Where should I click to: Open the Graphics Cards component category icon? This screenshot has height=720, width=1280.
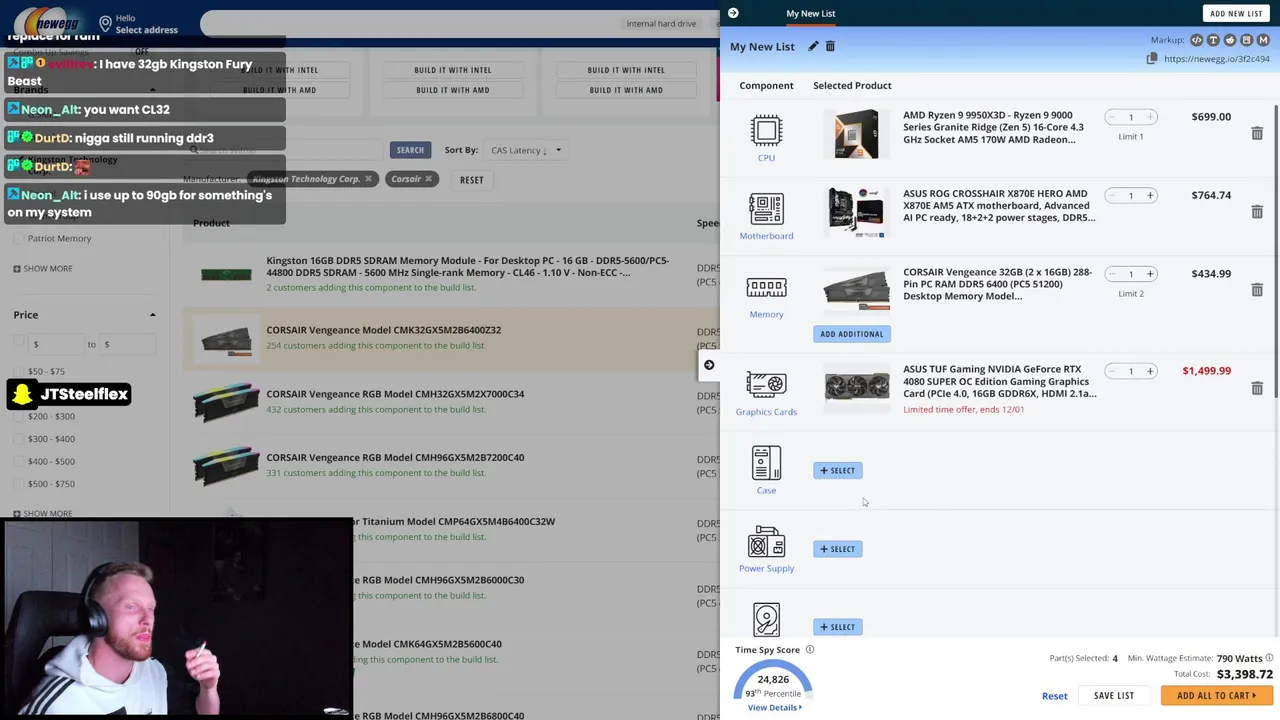coord(766,385)
